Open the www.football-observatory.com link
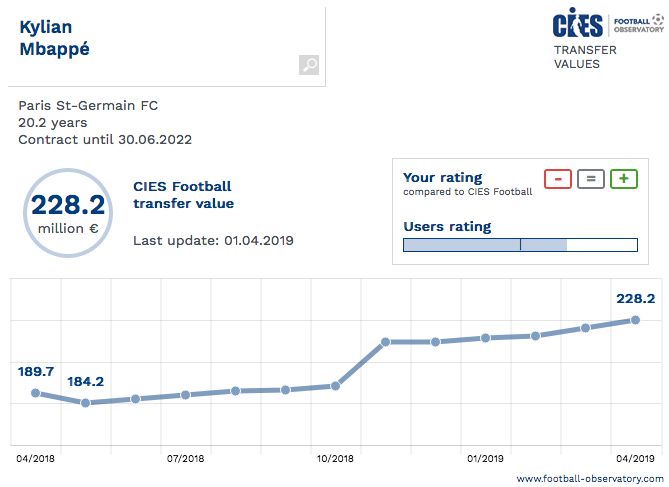The width and height of the screenshot is (669, 487). tap(590, 479)
